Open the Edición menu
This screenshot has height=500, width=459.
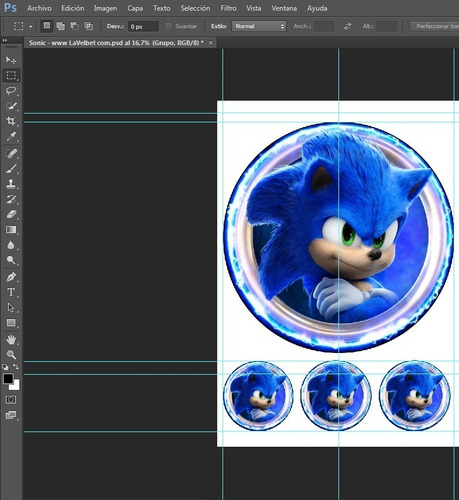point(73,8)
